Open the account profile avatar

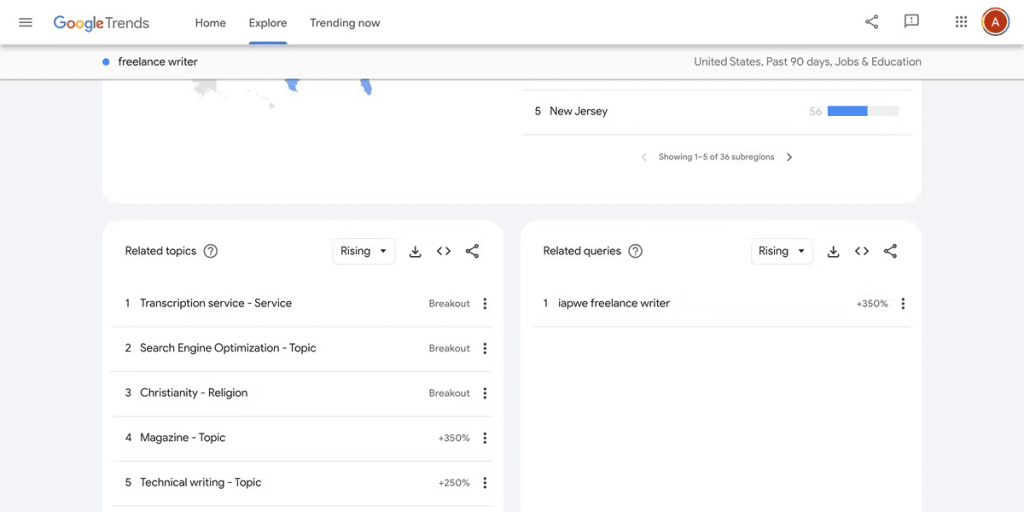(x=995, y=22)
